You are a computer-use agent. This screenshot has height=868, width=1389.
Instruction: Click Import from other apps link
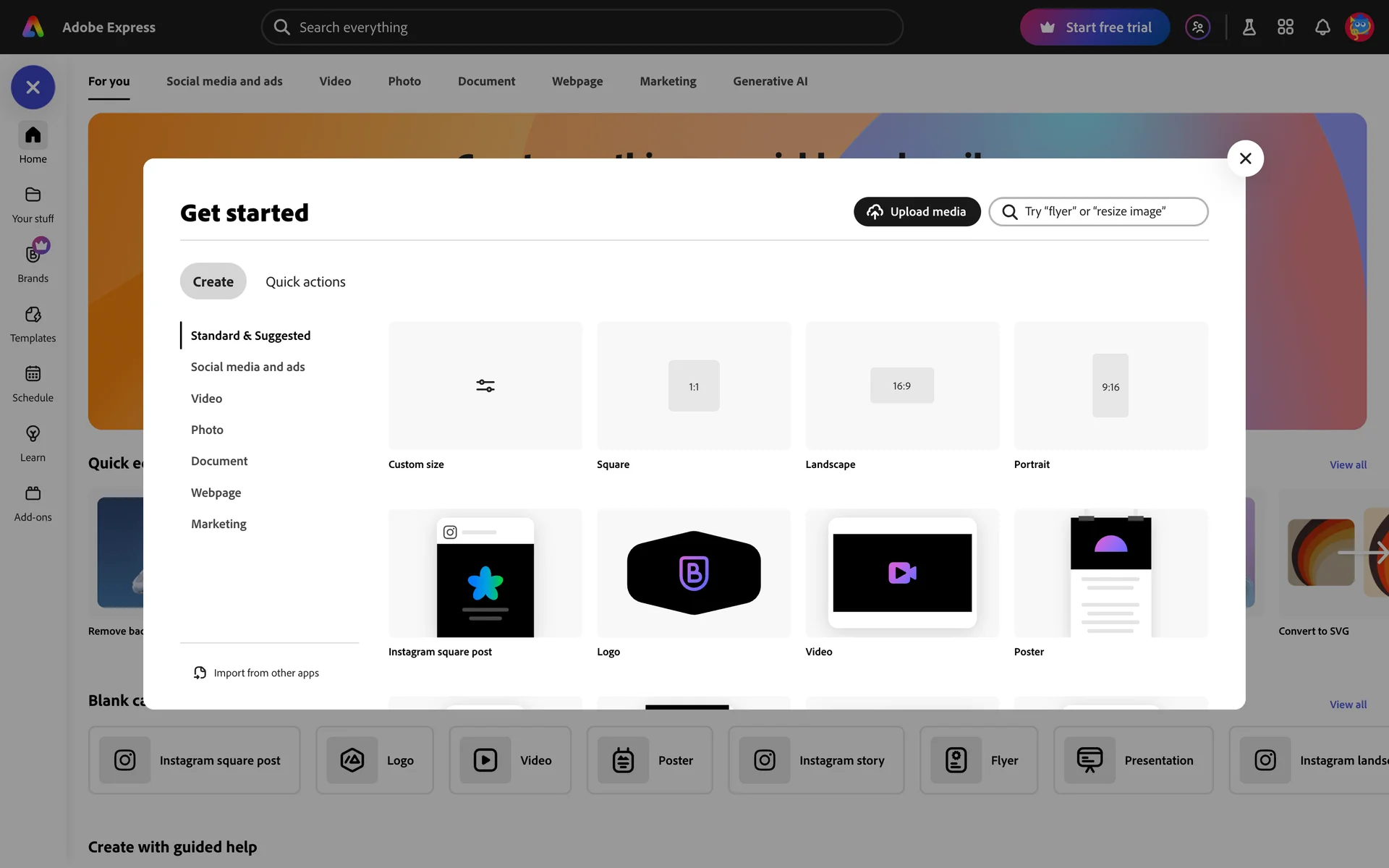(x=266, y=673)
